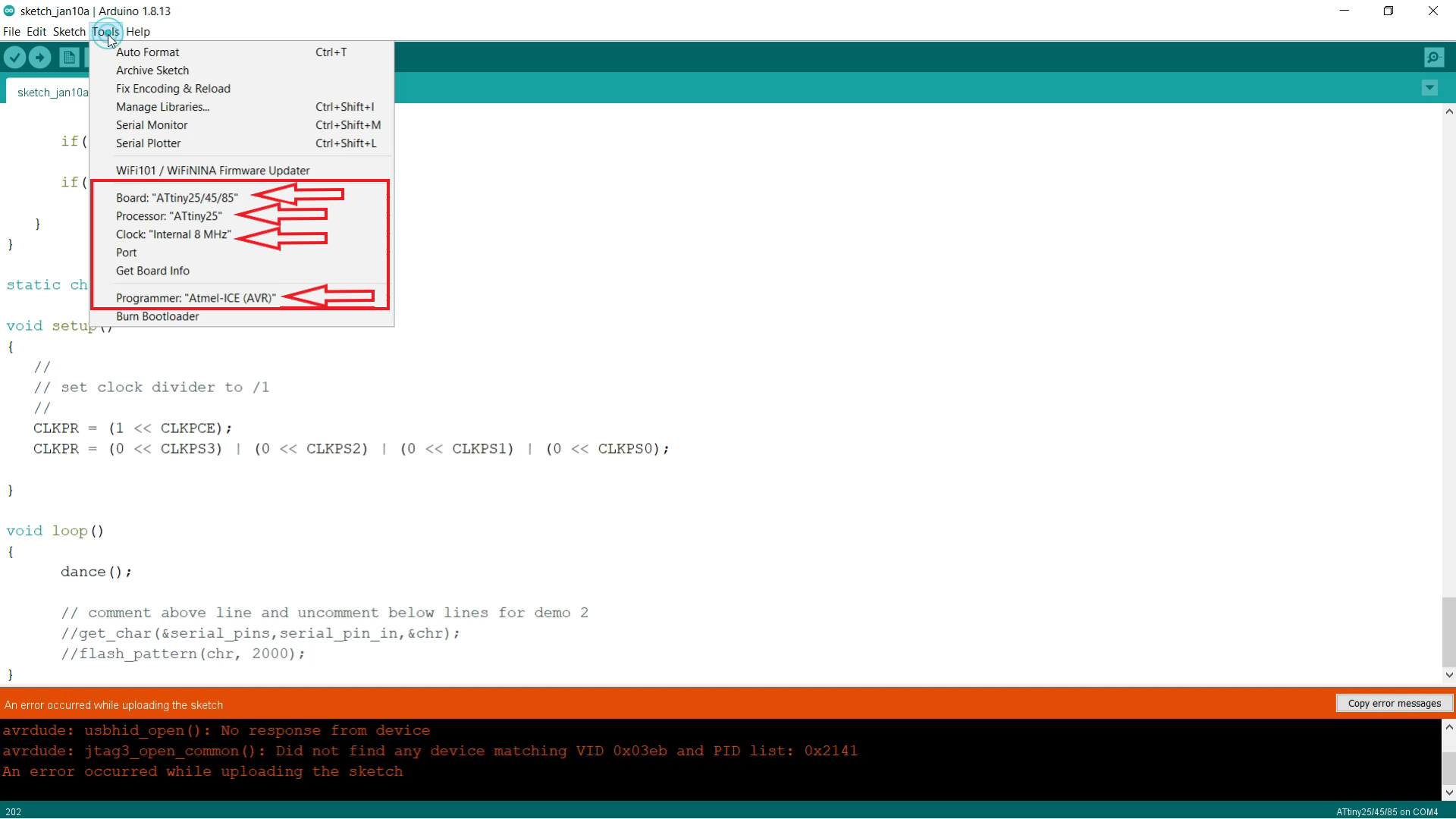Expand the tab options dropdown arrow

point(1429,88)
